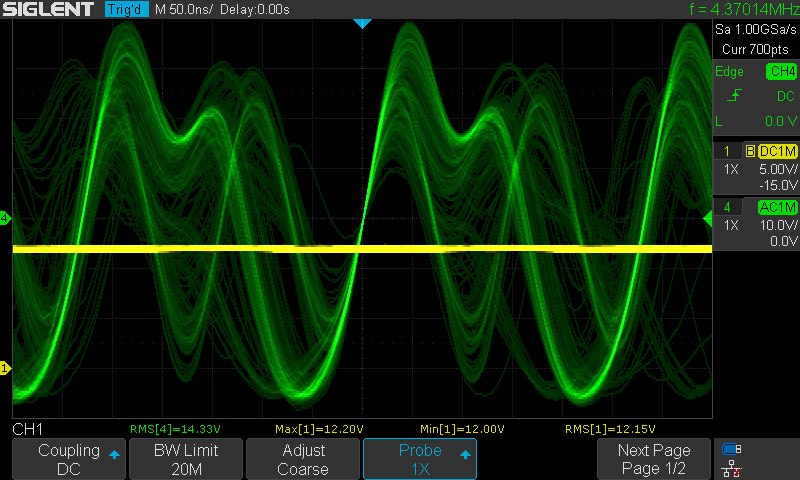The image size is (800, 480).
Task: Open the Probe 1X selector
Action: (420, 459)
